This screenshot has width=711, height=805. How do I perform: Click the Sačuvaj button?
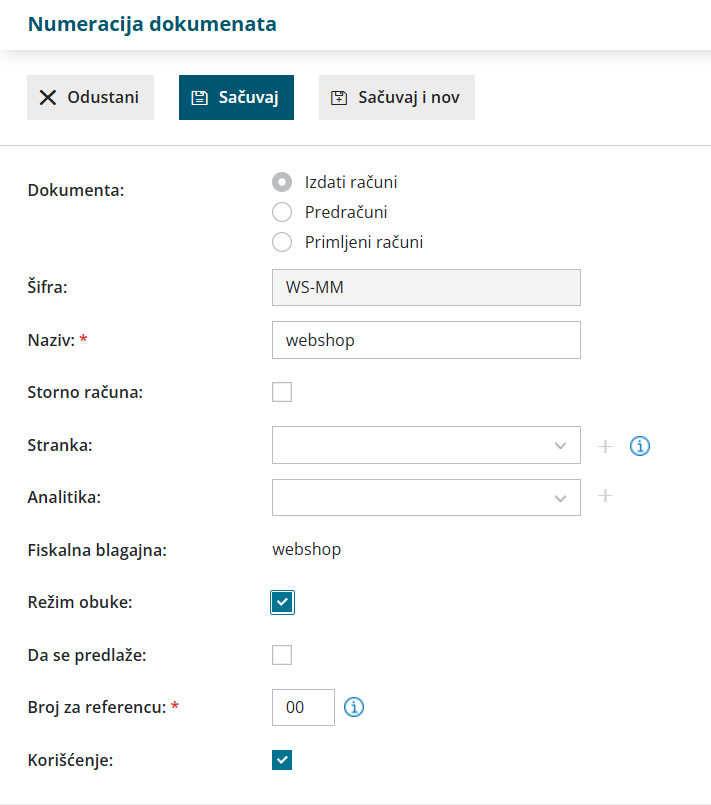[236, 97]
